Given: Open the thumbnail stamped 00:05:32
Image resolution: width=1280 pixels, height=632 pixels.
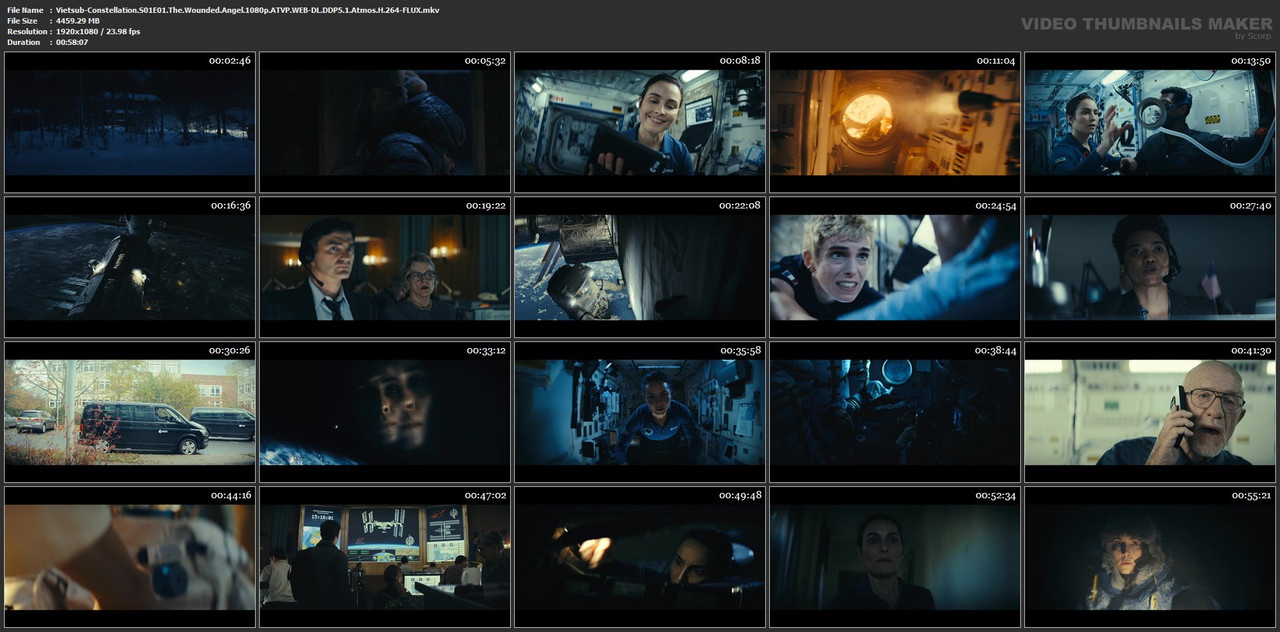Looking at the screenshot, I should click(385, 122).
